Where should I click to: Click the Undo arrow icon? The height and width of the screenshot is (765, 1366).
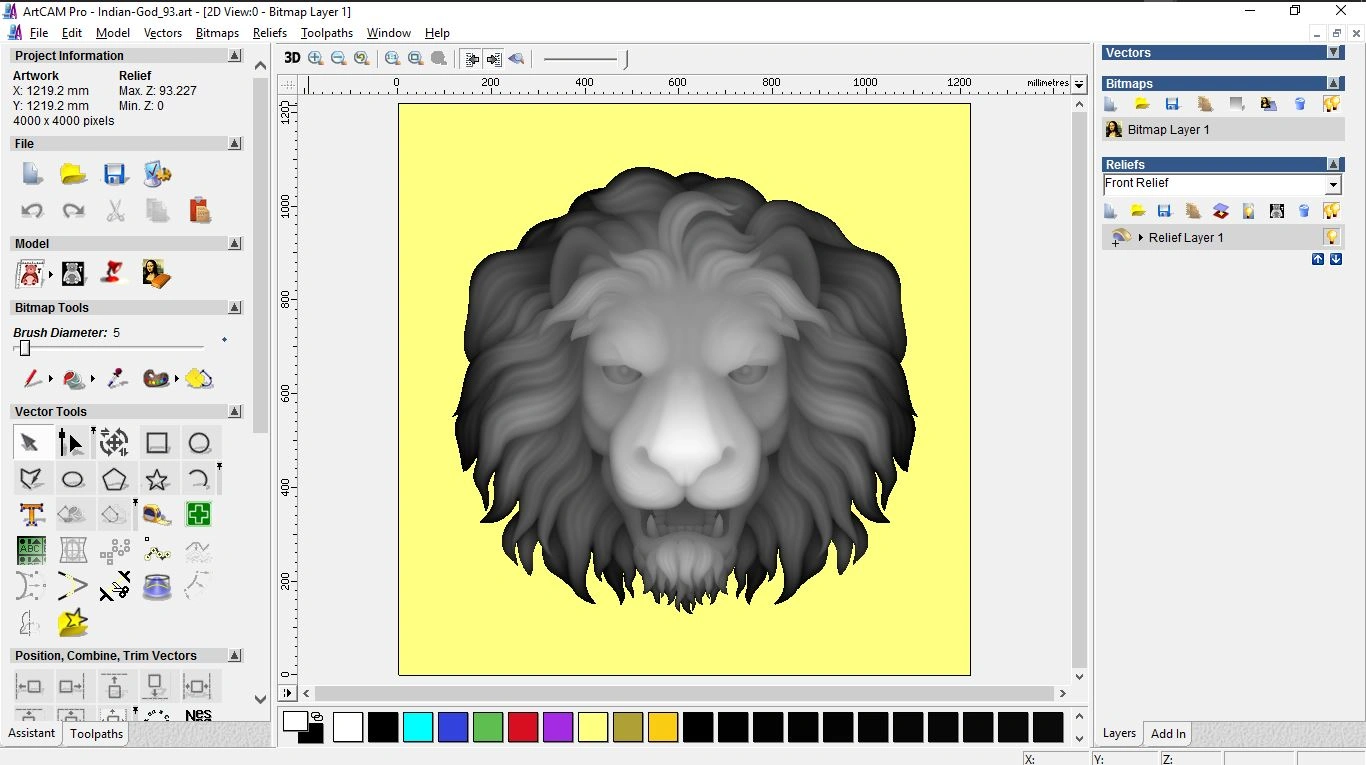32,211
